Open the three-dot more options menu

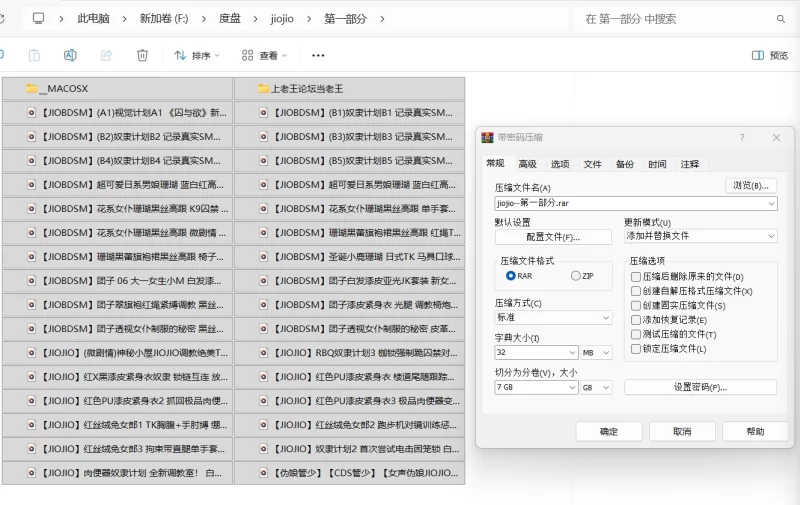[x=318, y=56]
